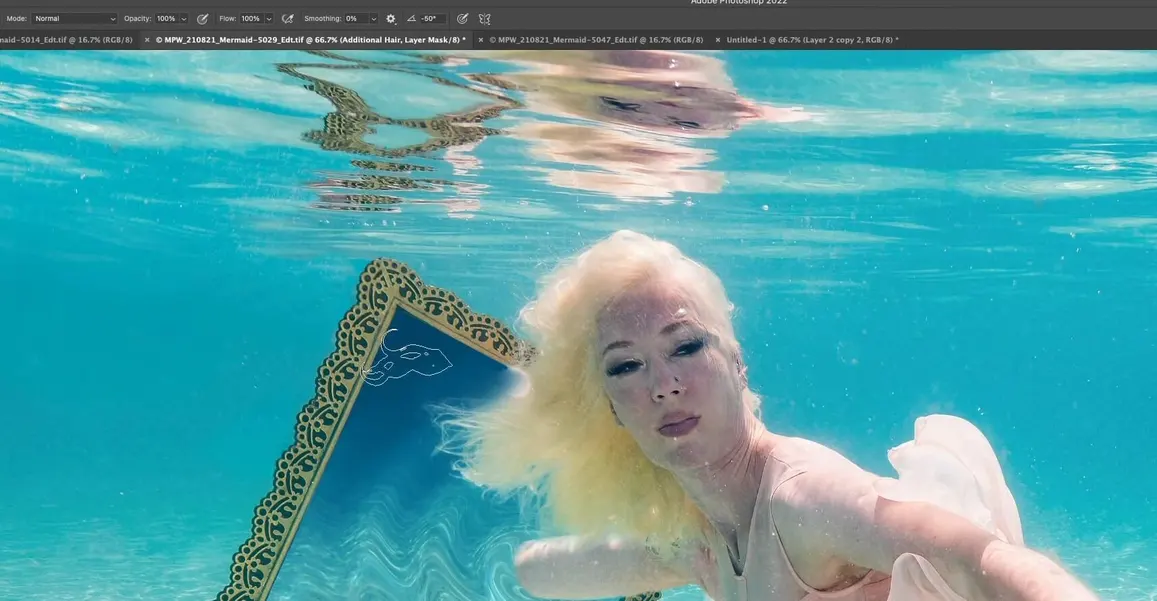This screenshot has height=601, width=1157.
Task: Switch to the Mermaid-5014_Edt.tif tab
Action: 66,40
